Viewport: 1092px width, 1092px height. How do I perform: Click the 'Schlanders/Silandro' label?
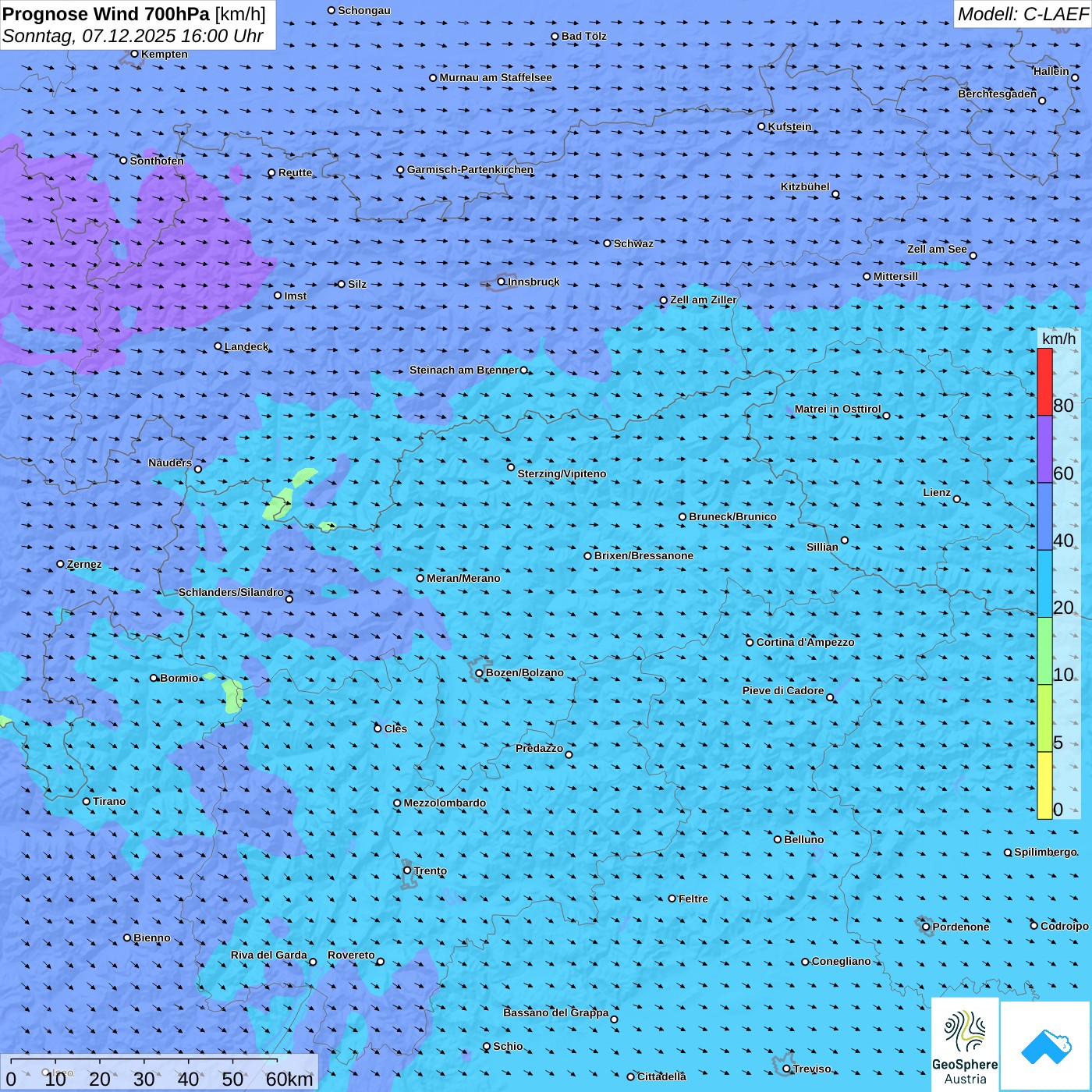pos(231,592)
